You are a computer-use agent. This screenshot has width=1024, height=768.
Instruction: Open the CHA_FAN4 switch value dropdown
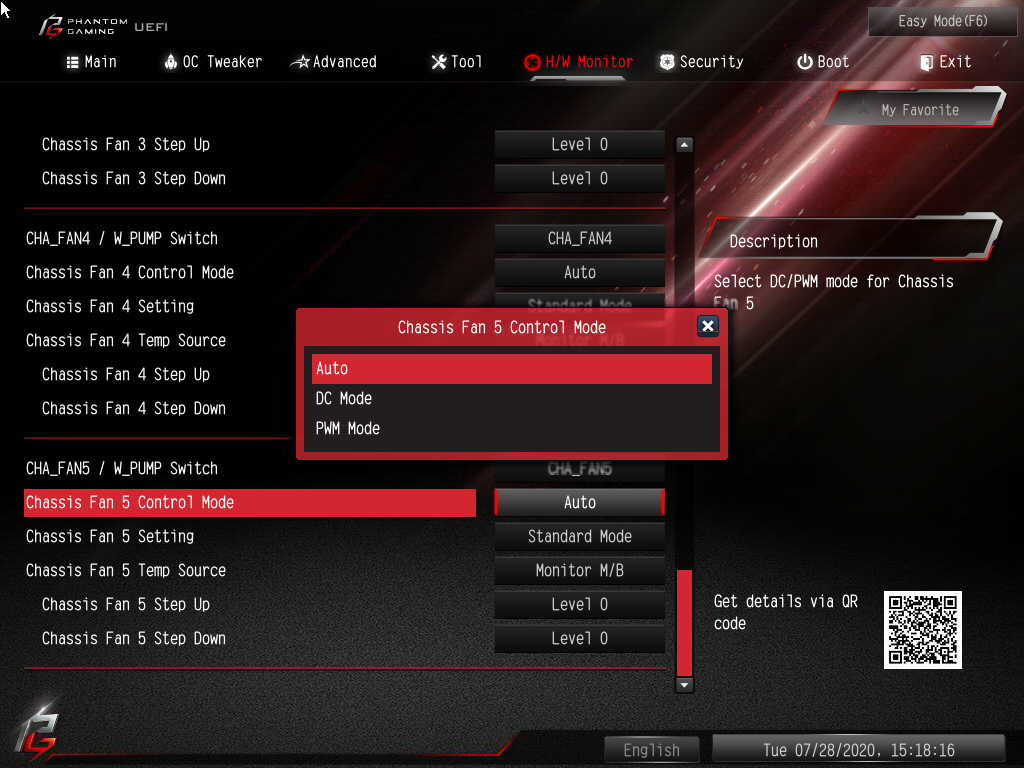[580, 239]
